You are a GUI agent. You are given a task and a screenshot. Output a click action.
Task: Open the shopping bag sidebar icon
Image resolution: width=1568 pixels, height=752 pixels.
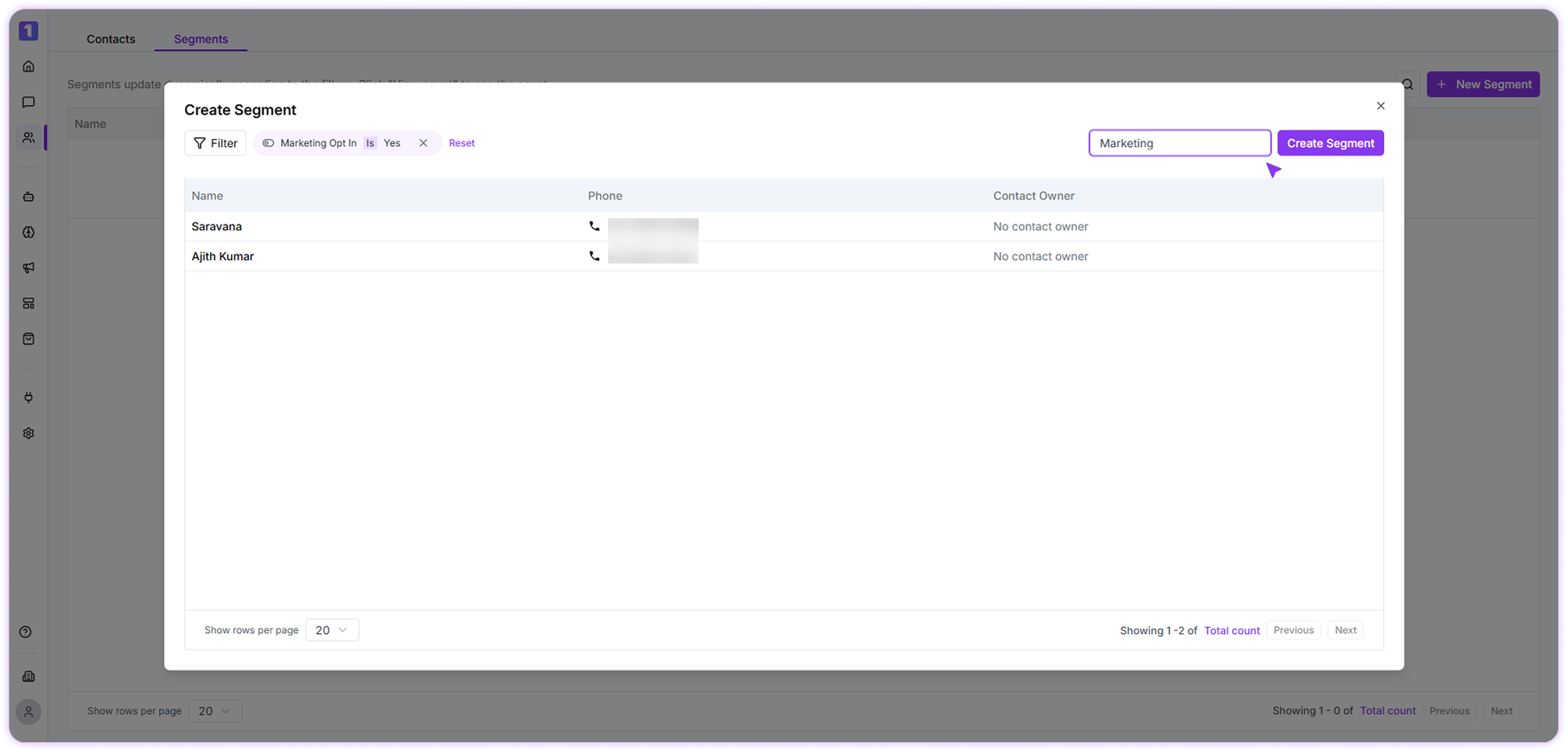tap(28, 338)
